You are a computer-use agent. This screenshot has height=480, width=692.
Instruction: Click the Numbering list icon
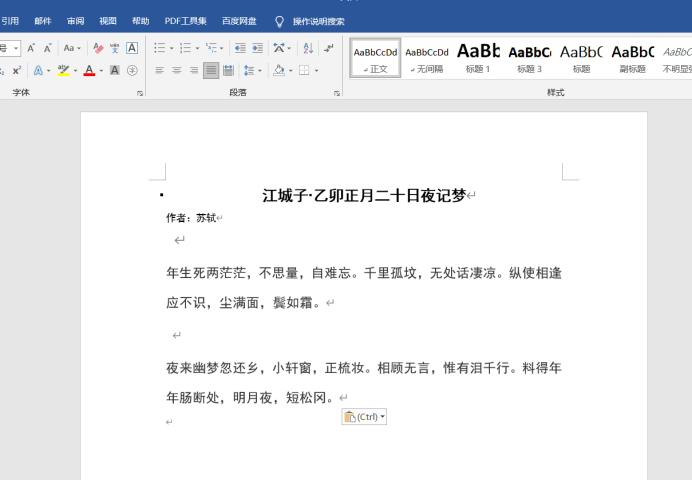(x=185, y=48)
